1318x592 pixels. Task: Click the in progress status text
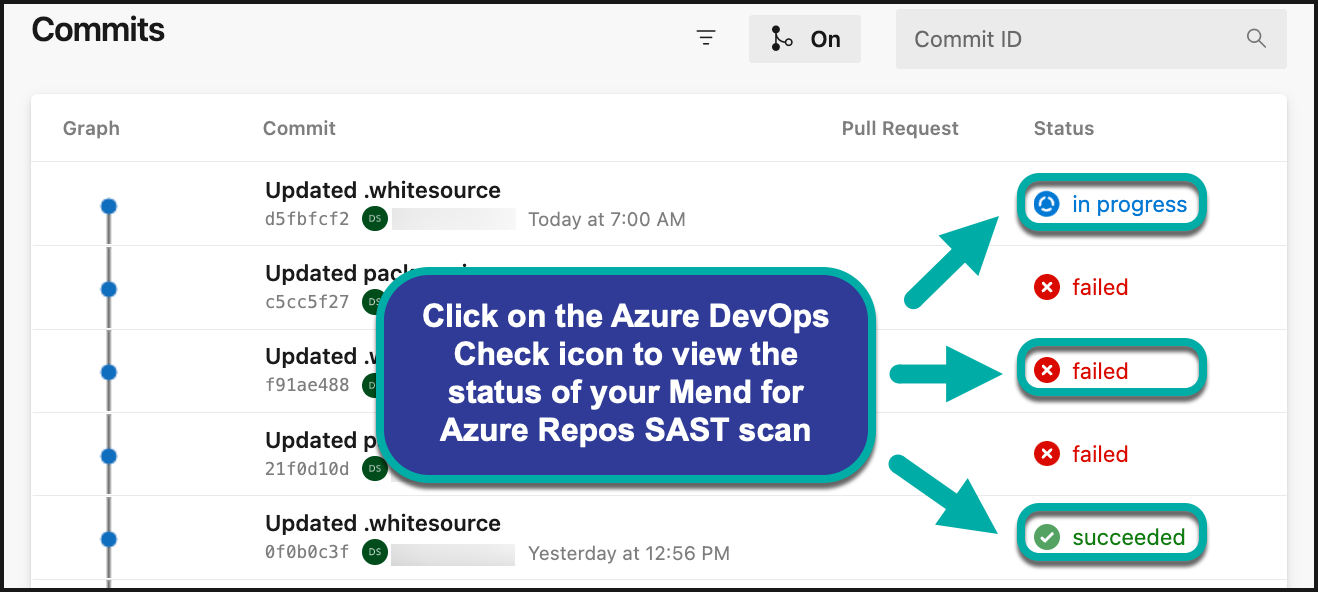(1129, 205)
